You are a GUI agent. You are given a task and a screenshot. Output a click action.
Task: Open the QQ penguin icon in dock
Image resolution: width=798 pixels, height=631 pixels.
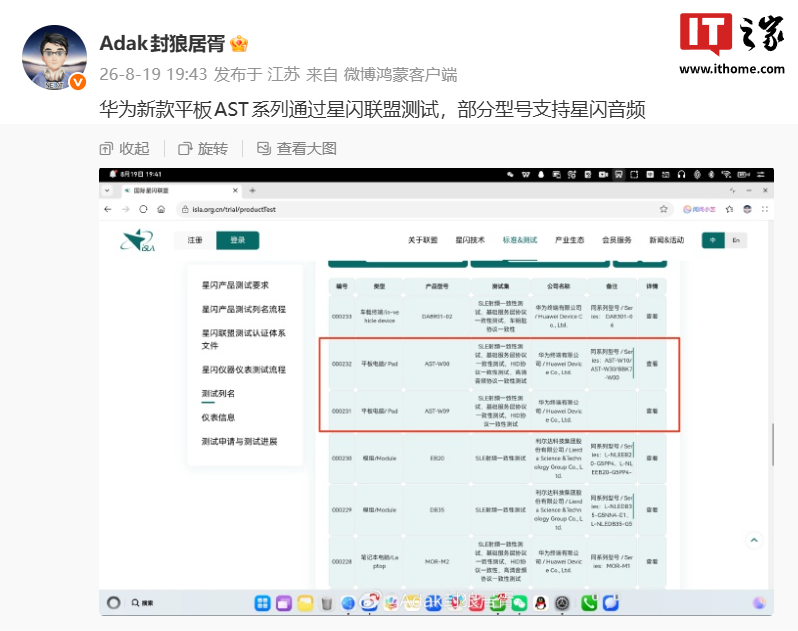pyautogui.click(x=540, y=603)
